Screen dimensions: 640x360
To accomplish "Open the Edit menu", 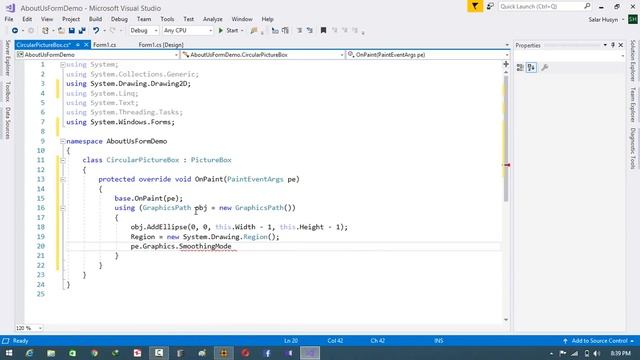I will pyautogui.click(x=27, y=19).
